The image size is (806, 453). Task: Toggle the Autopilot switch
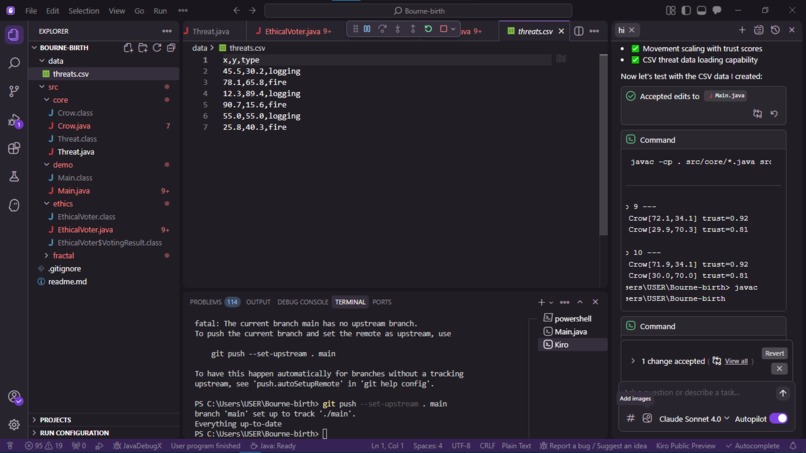778,418
